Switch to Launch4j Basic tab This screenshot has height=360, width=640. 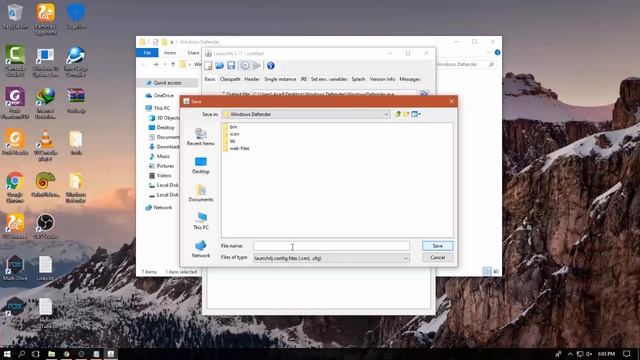(210, 79)
